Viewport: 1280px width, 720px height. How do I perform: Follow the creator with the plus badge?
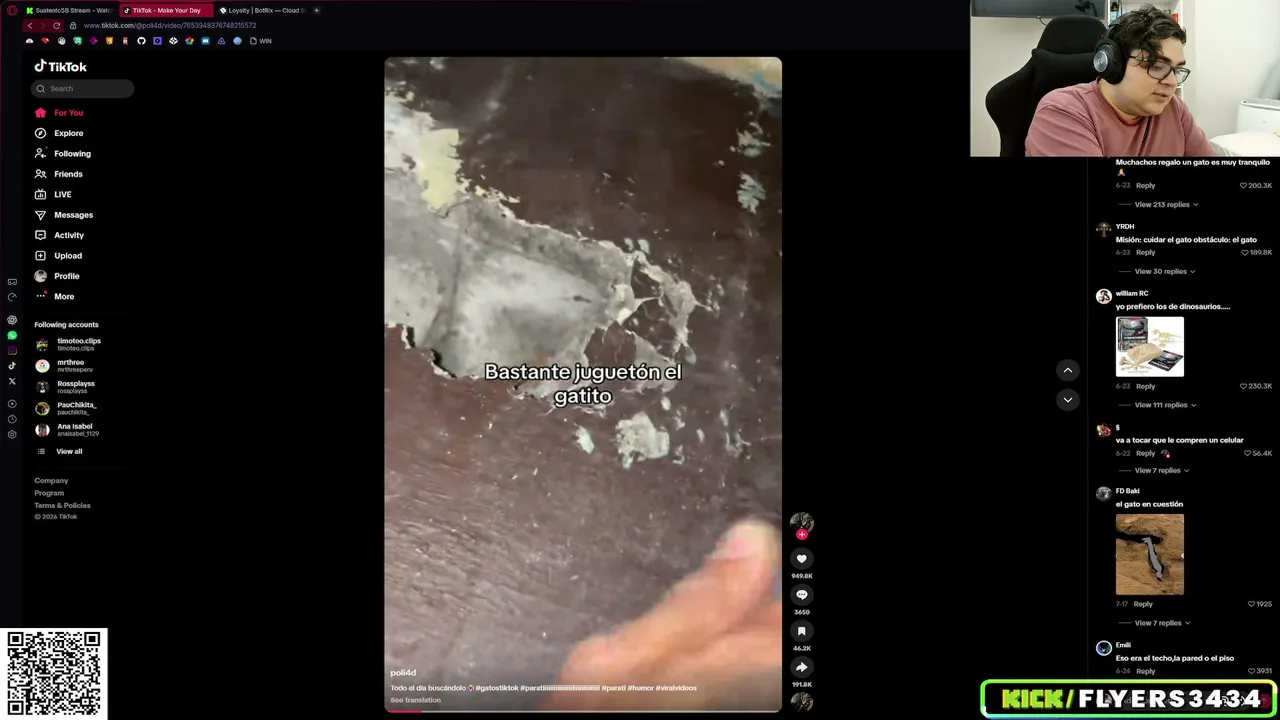(801, 535)
